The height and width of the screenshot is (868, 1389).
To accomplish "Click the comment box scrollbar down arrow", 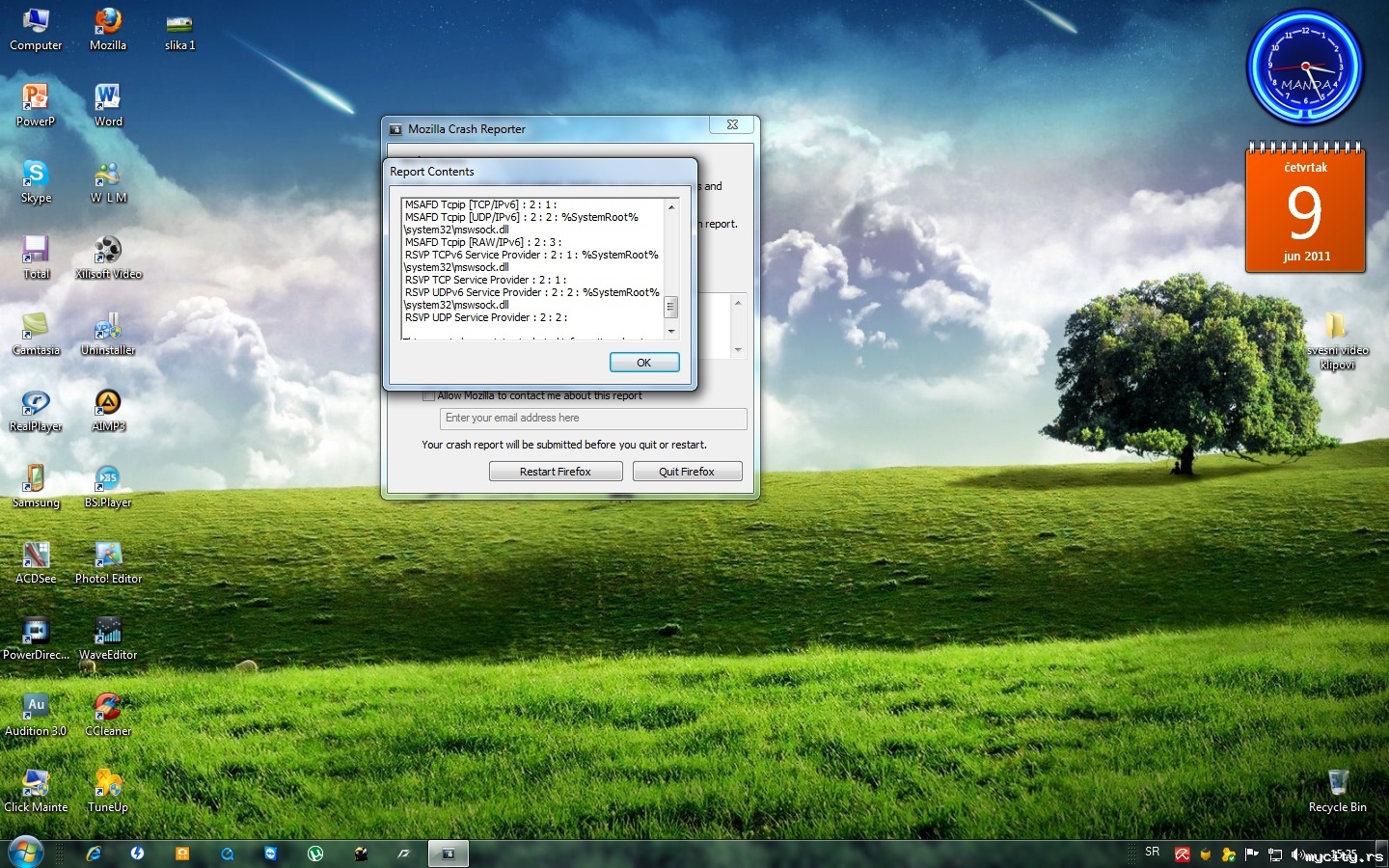I will pyautogui.click(x=738, y=350).
